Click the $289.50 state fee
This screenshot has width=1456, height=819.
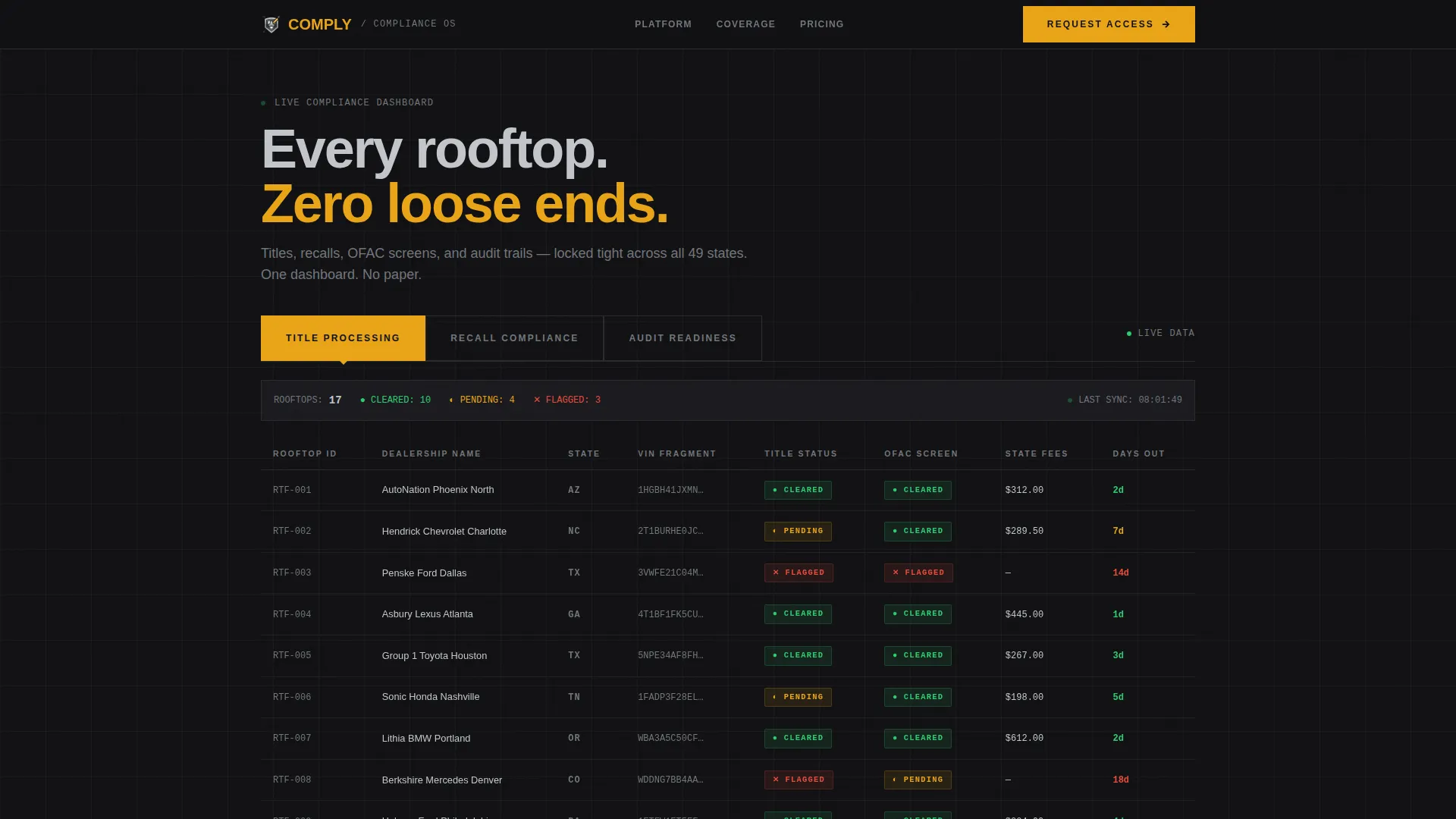point(1025,531)
